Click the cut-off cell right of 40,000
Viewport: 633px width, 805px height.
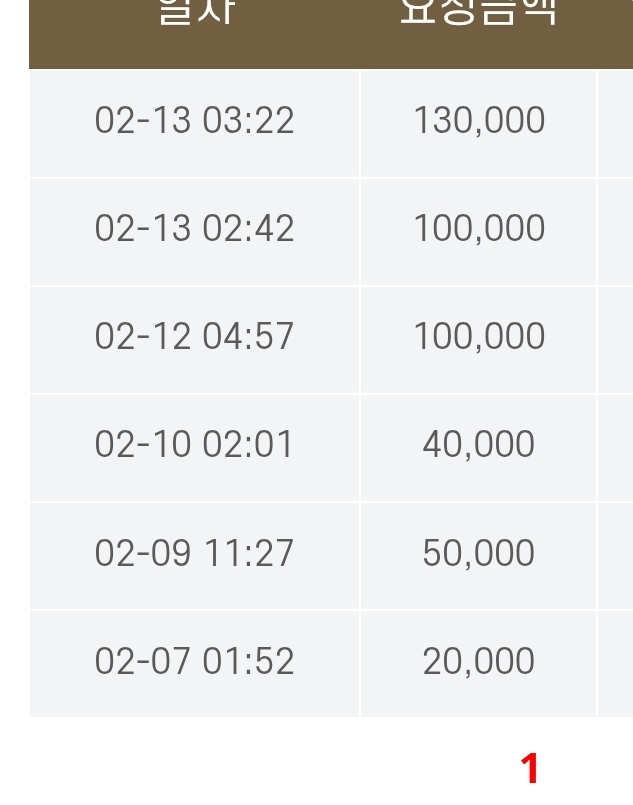tap(616, 446)
